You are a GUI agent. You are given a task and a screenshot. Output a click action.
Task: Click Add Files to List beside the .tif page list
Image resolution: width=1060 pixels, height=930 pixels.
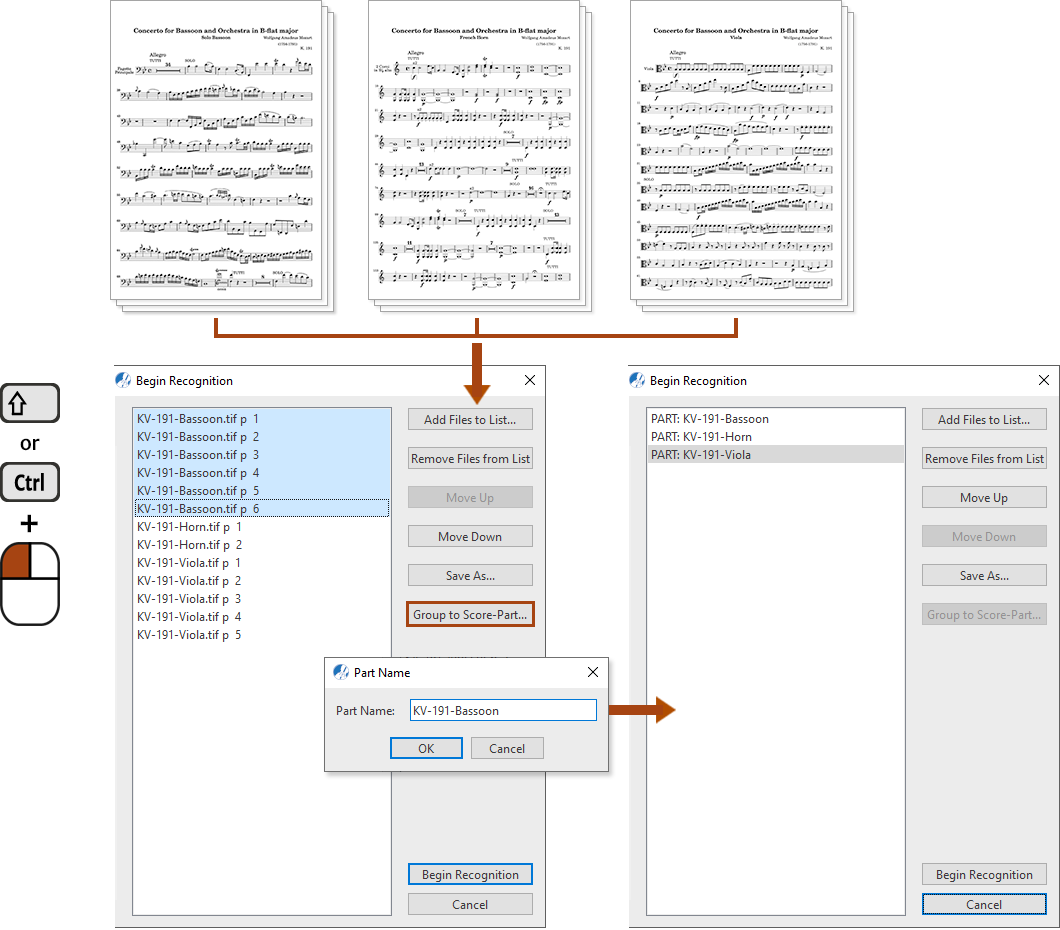tap(470, 420)
